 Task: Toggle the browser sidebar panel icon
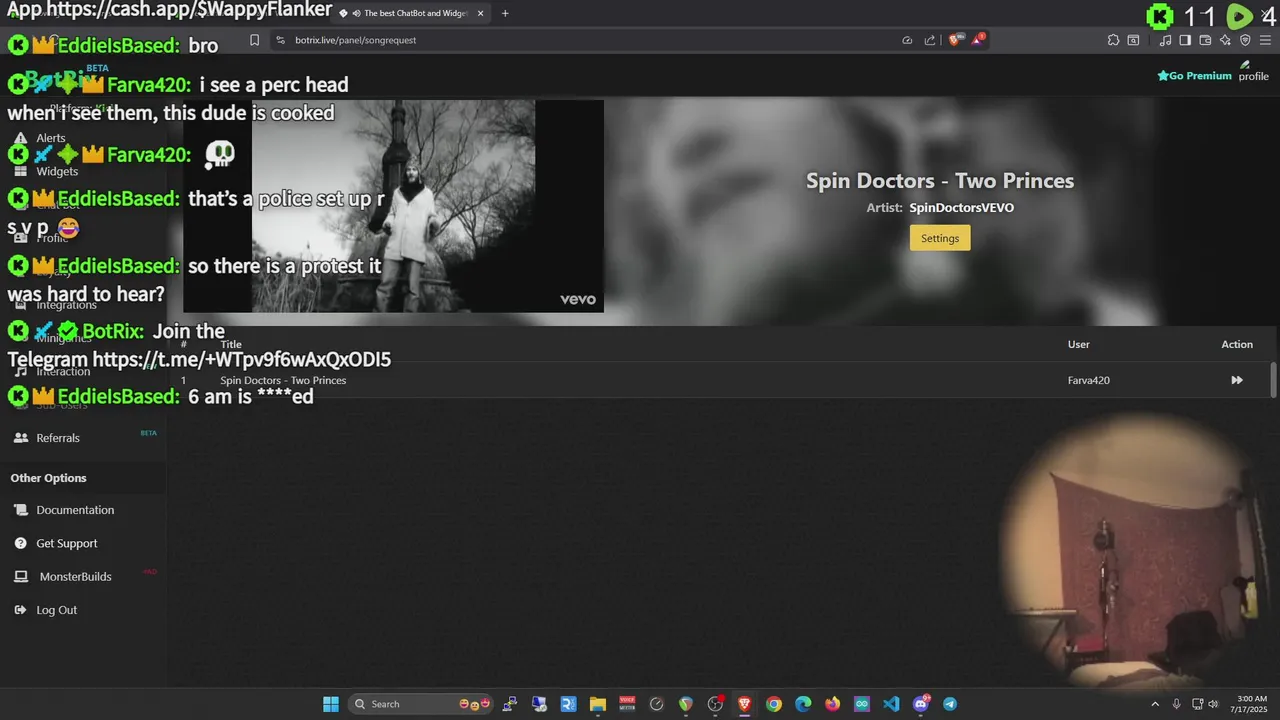point(1185,40)
